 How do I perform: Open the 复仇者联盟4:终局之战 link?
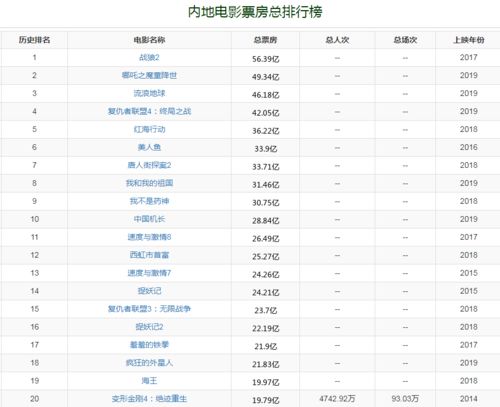pos(149,111)
